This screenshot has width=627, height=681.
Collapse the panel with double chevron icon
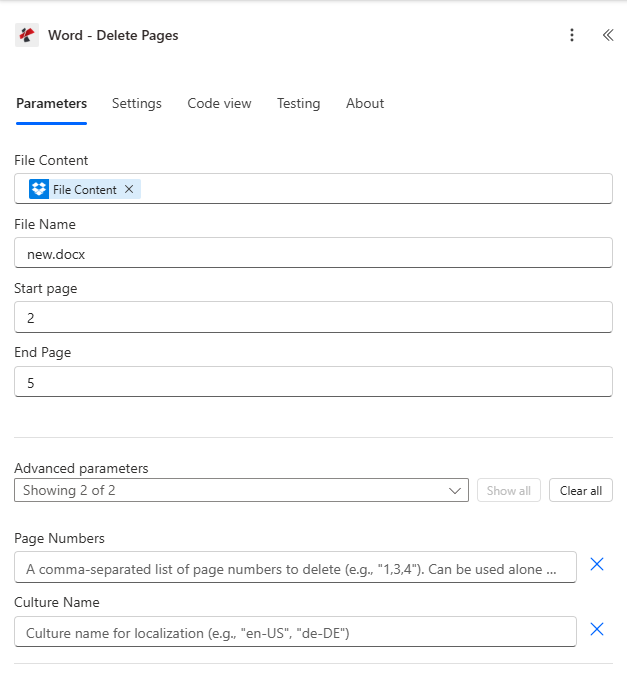(x=608, y=35)
